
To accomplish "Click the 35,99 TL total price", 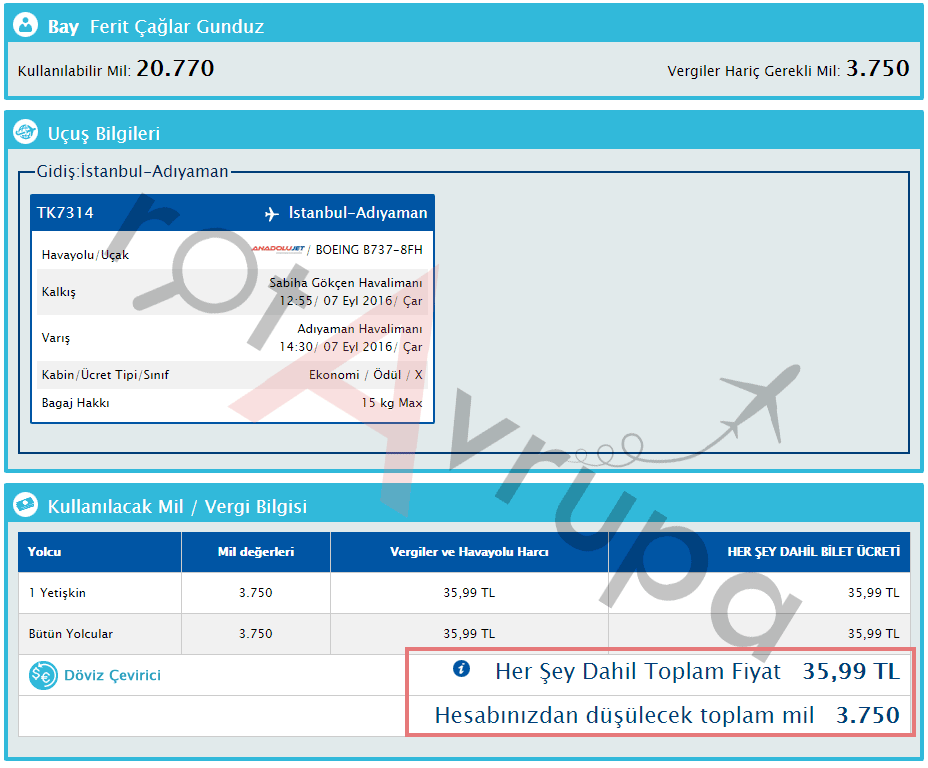I will click(x=850, y=671).
